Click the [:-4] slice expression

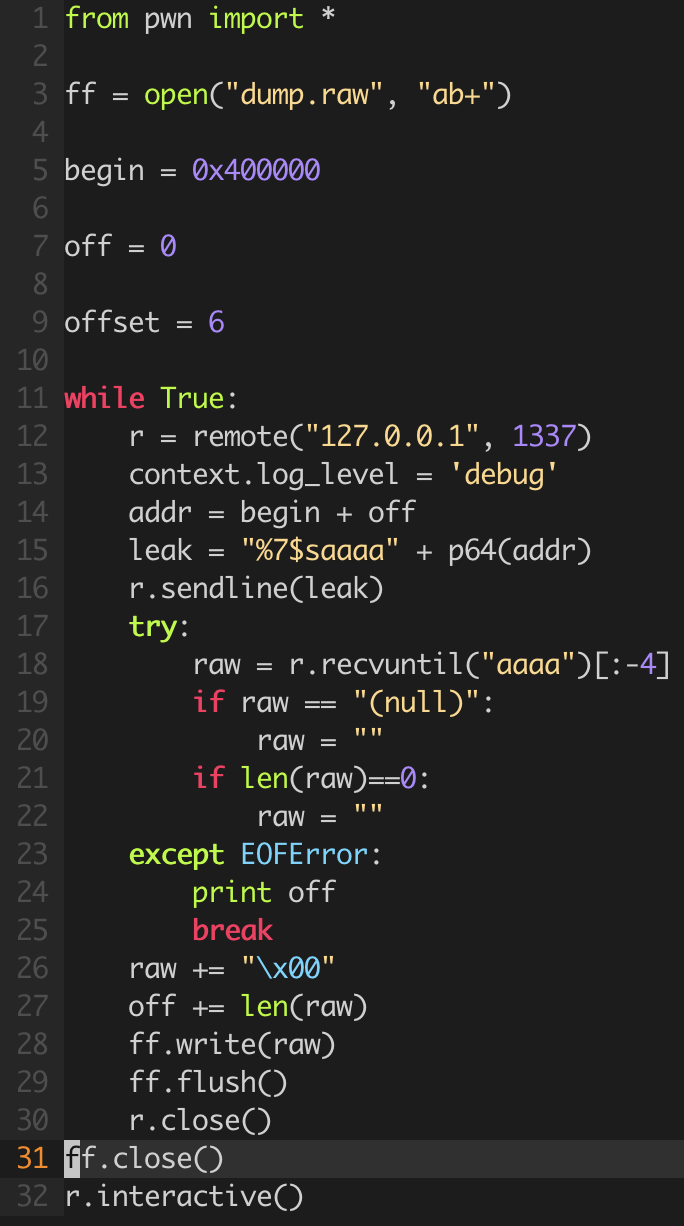(632, 665)
